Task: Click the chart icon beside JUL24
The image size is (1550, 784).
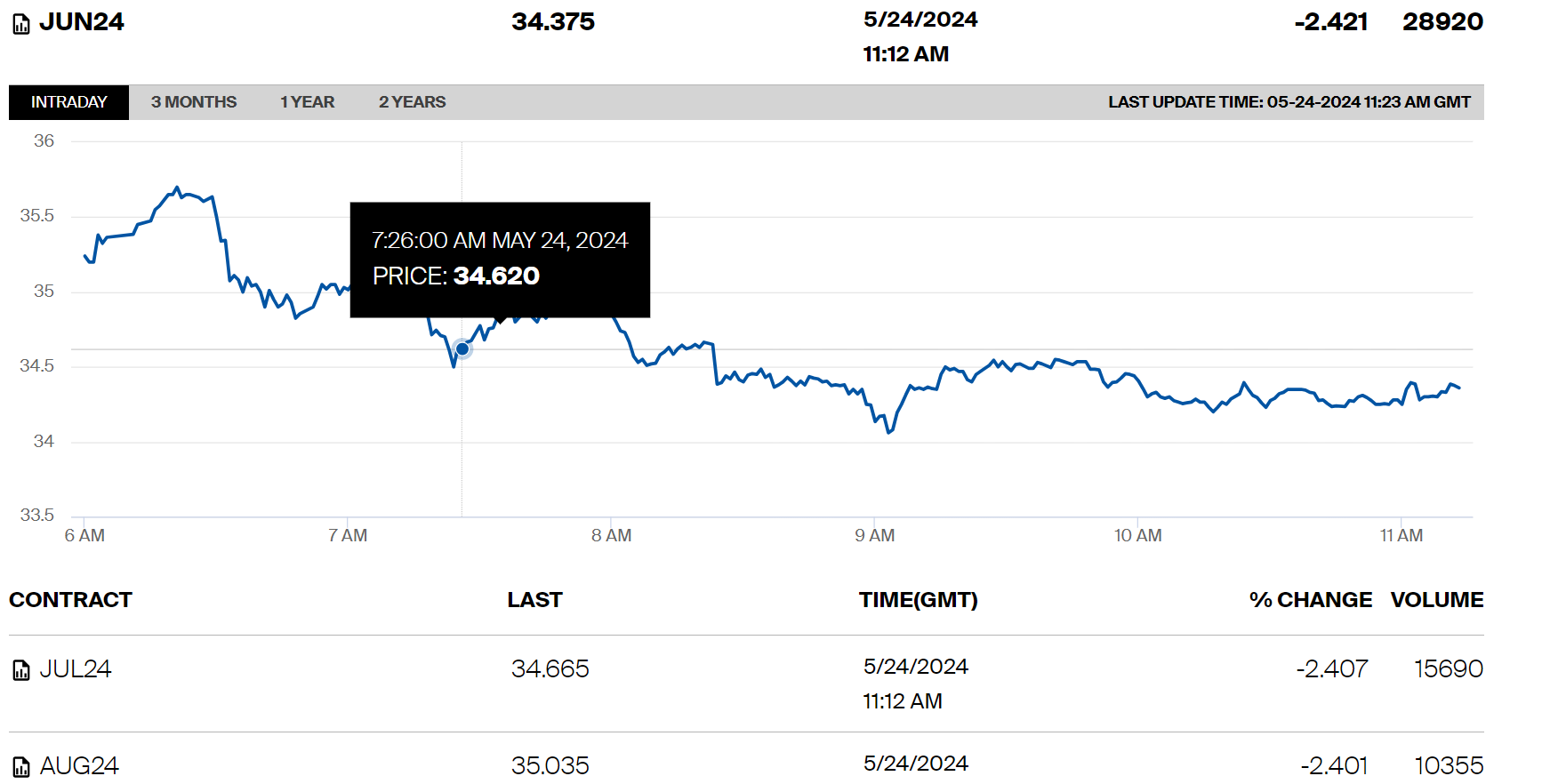Action: 21,670
